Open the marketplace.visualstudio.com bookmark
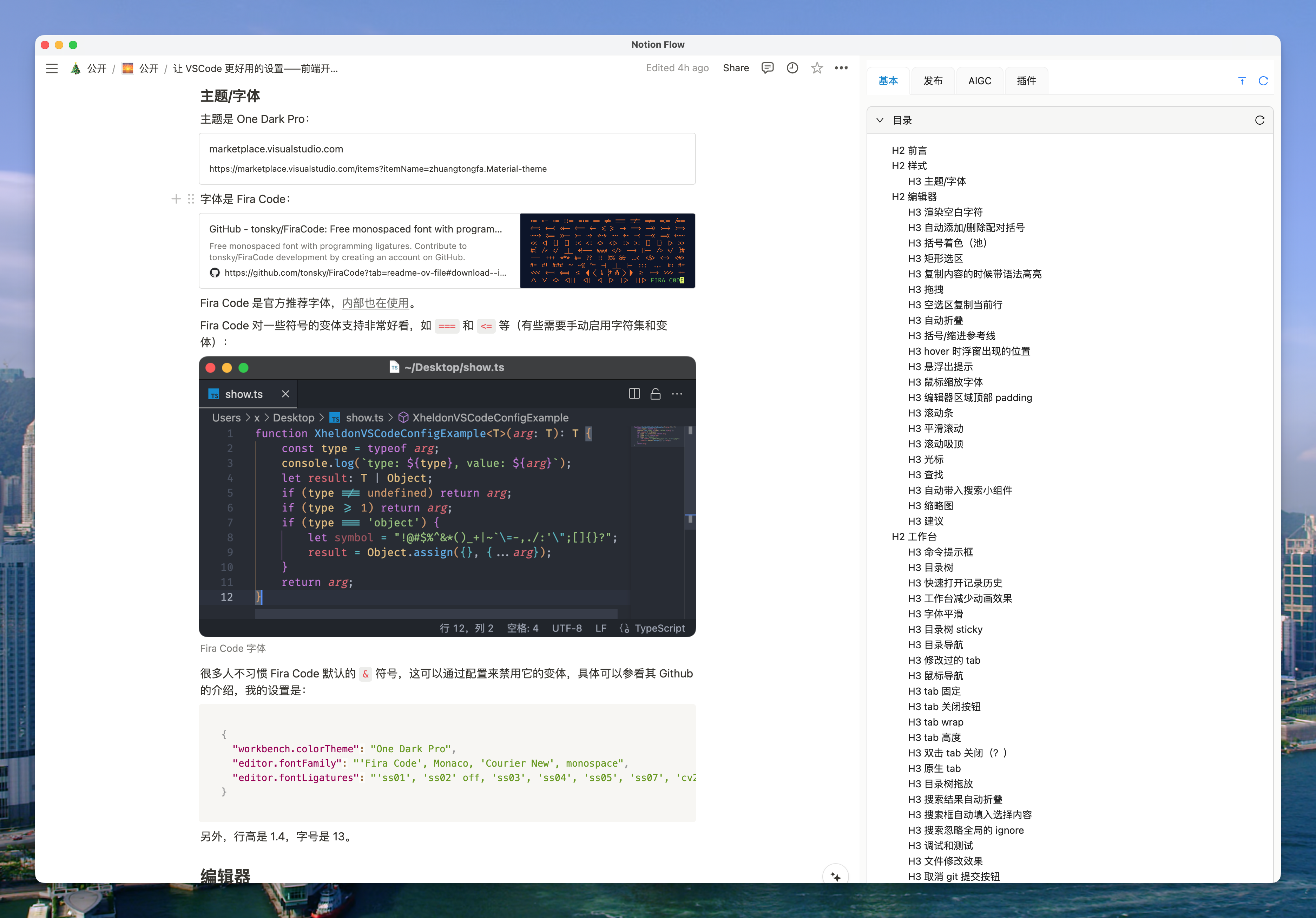Image resolution: width=1316 pixels, height=918 pixels. (447, 159)
